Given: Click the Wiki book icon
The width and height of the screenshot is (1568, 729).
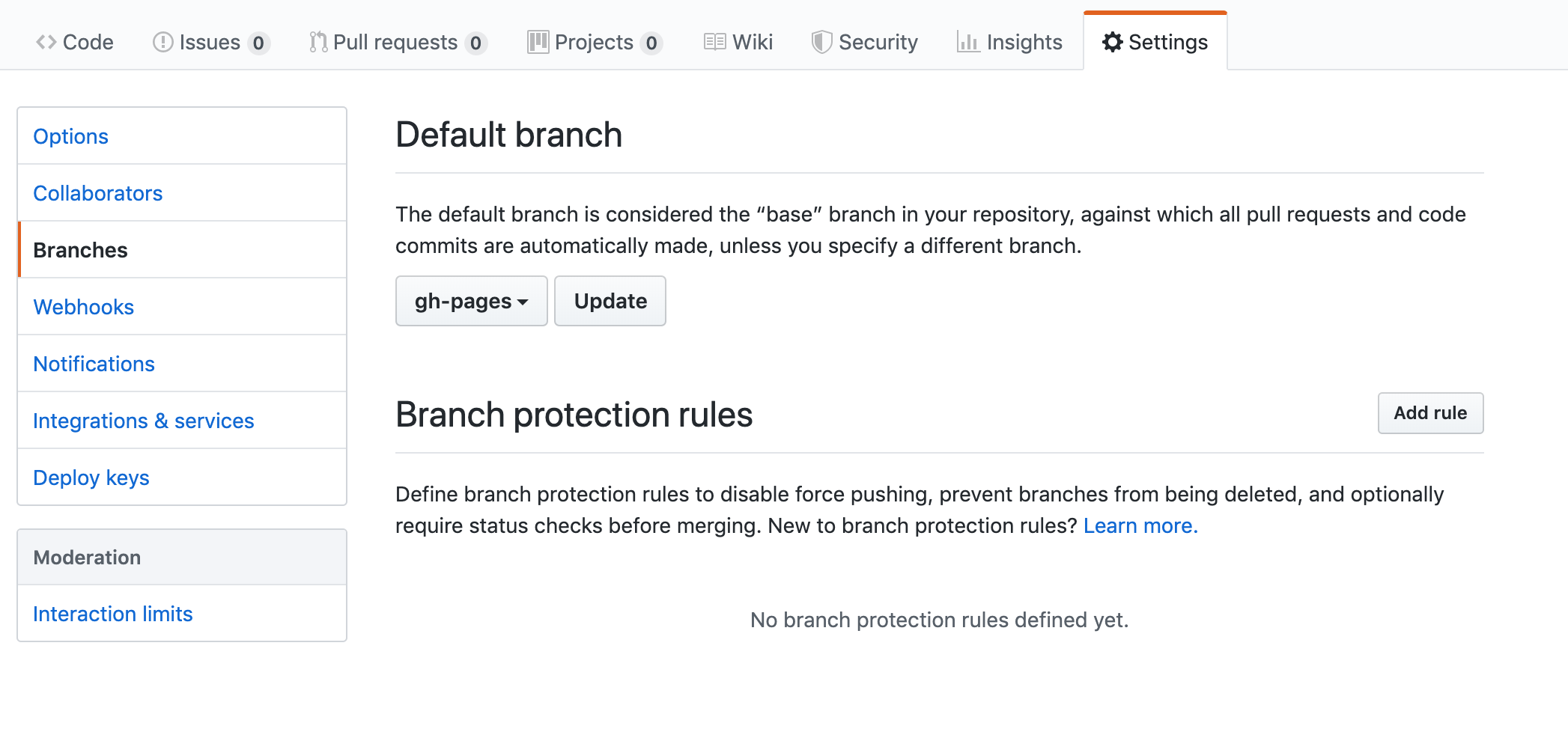Looking at the screenshot, I should pyautogui.click(x=715, y=42).
